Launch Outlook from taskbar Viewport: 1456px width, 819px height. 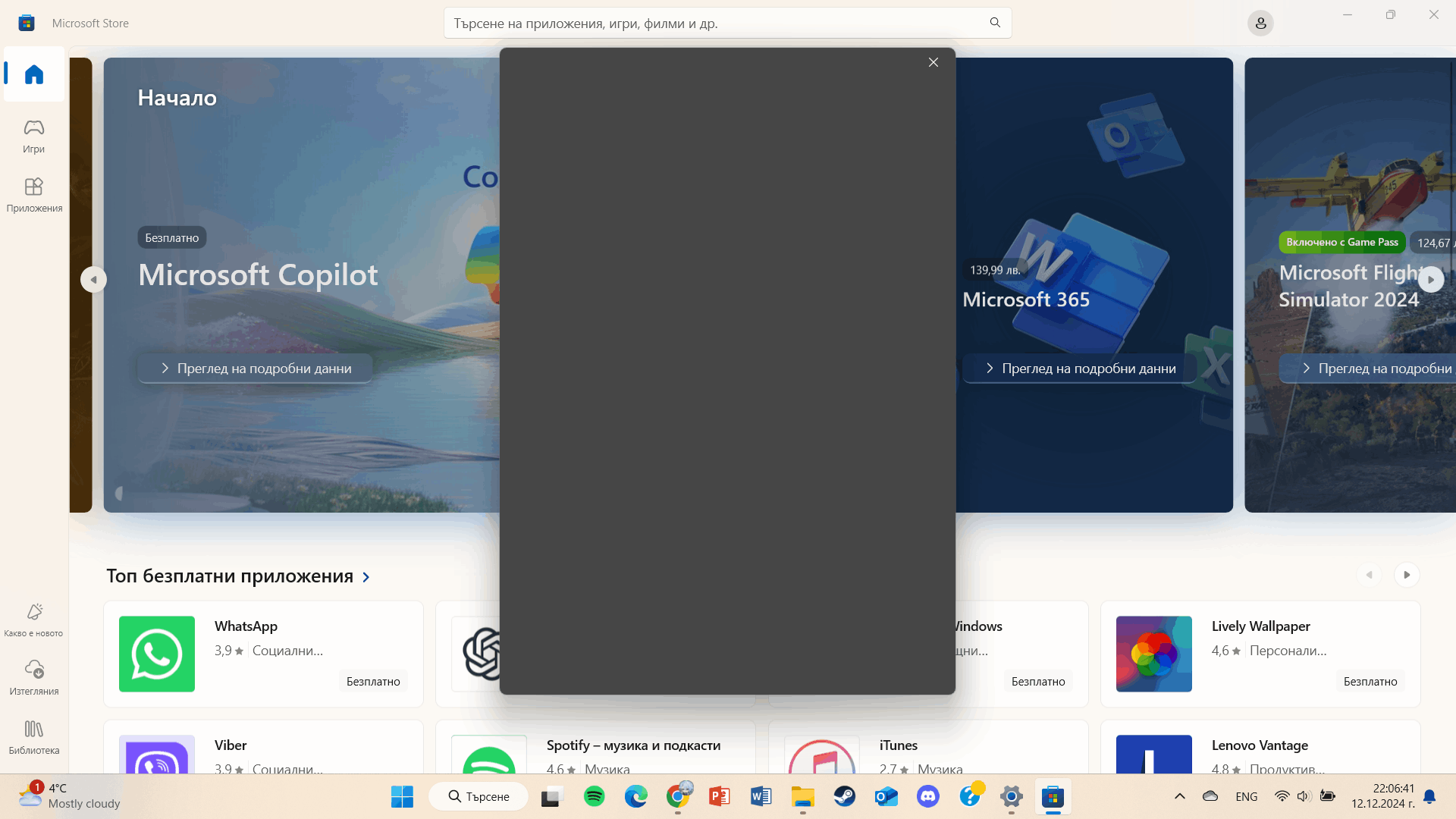point(886,796)
